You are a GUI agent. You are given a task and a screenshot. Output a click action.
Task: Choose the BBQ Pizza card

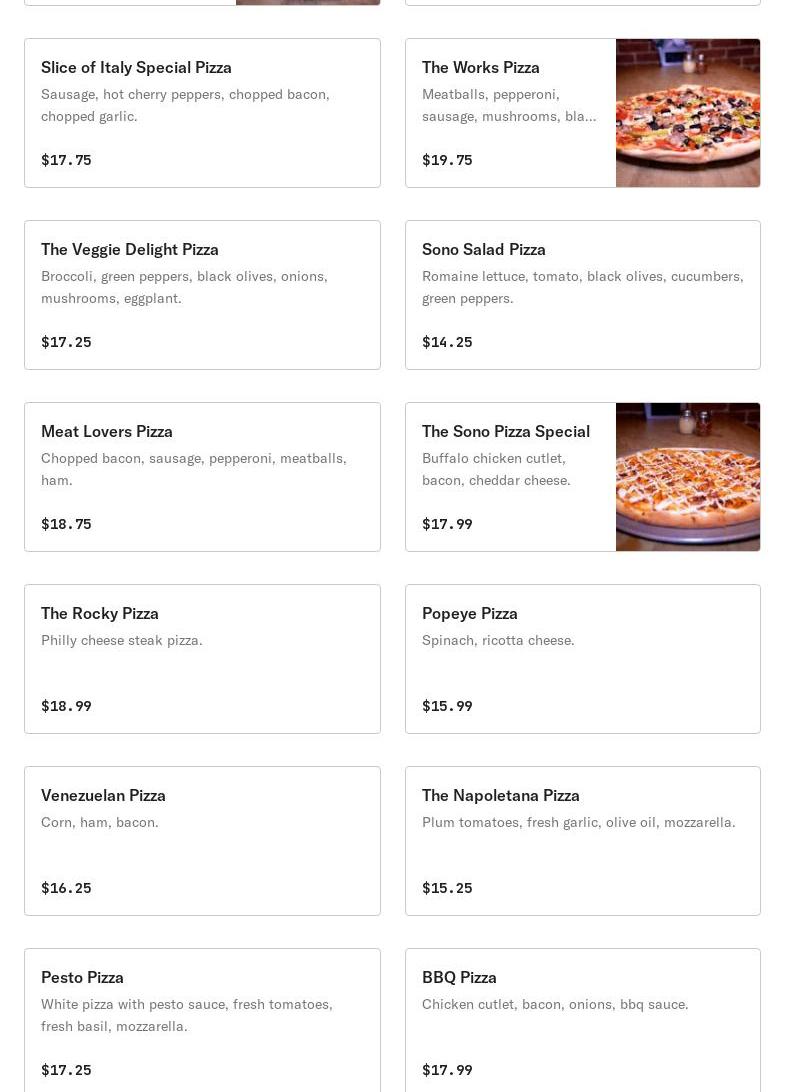click(x=582, y=1020)
